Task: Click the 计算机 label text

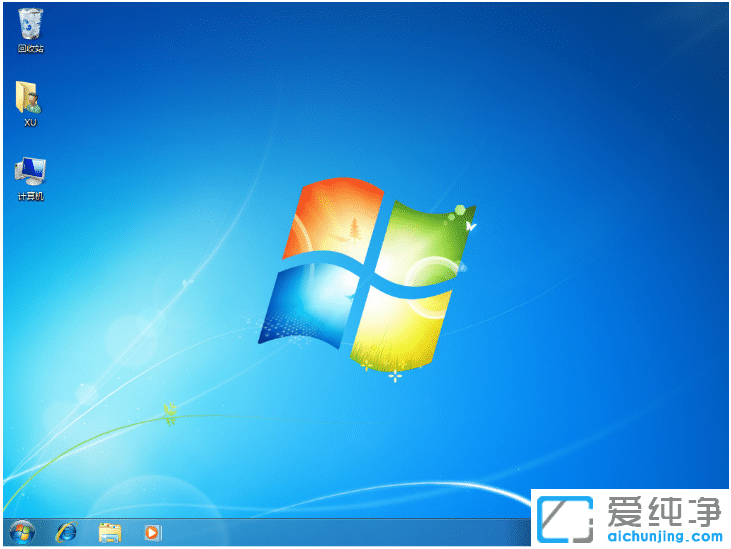Action: coord(31,196)
